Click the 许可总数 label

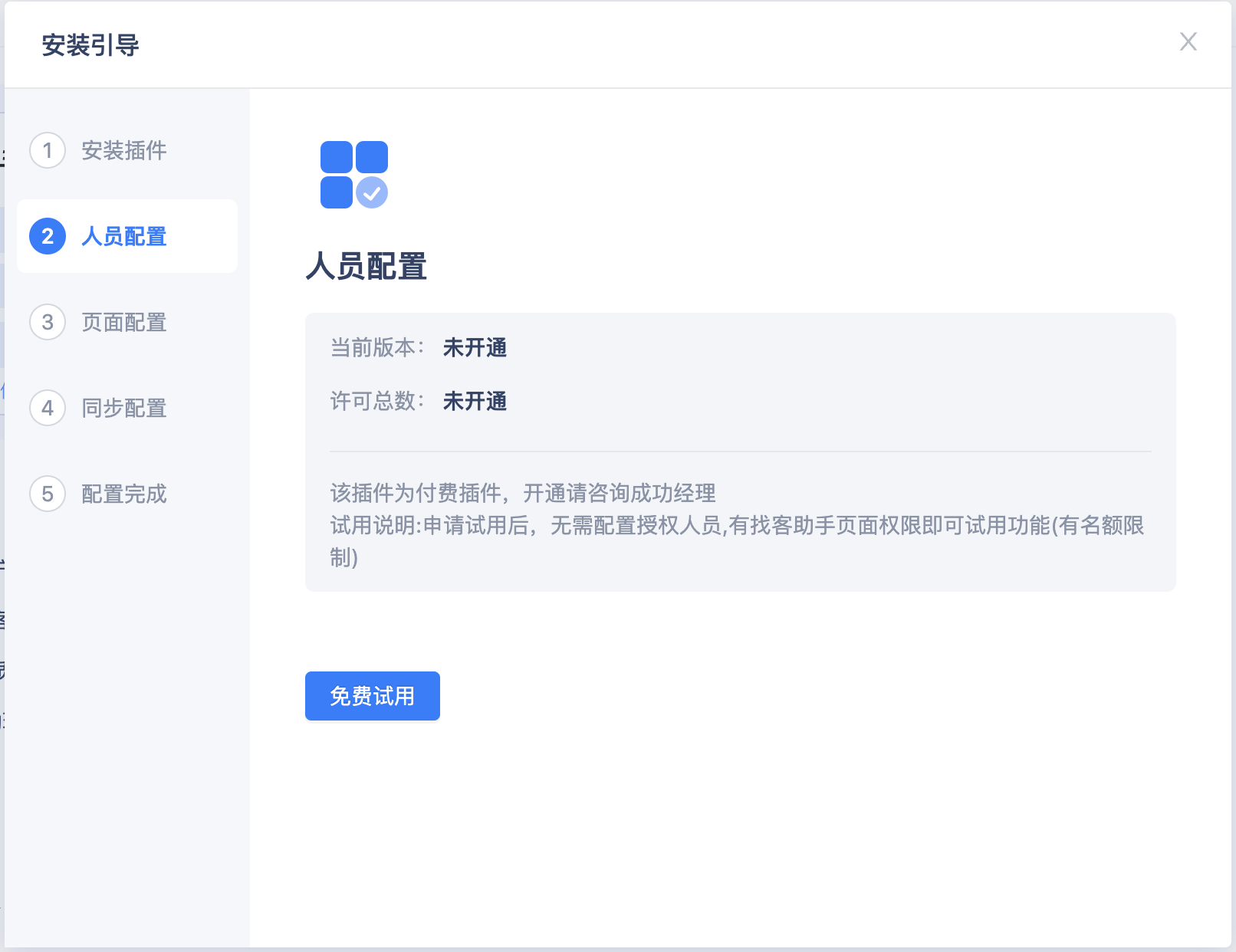[x=377, y=402]
